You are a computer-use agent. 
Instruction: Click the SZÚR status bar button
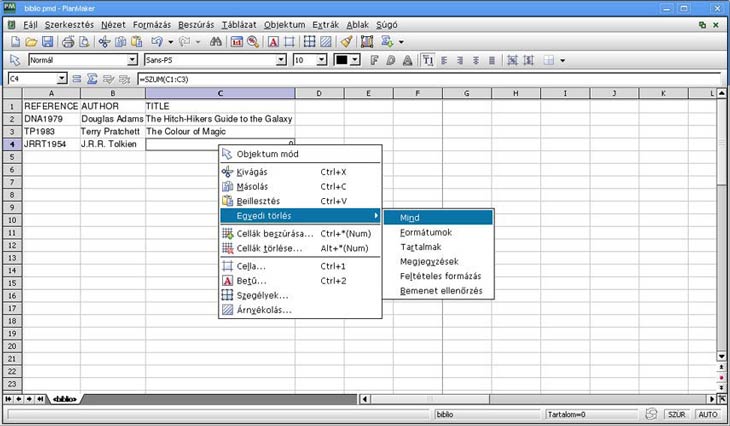[676, 414]
